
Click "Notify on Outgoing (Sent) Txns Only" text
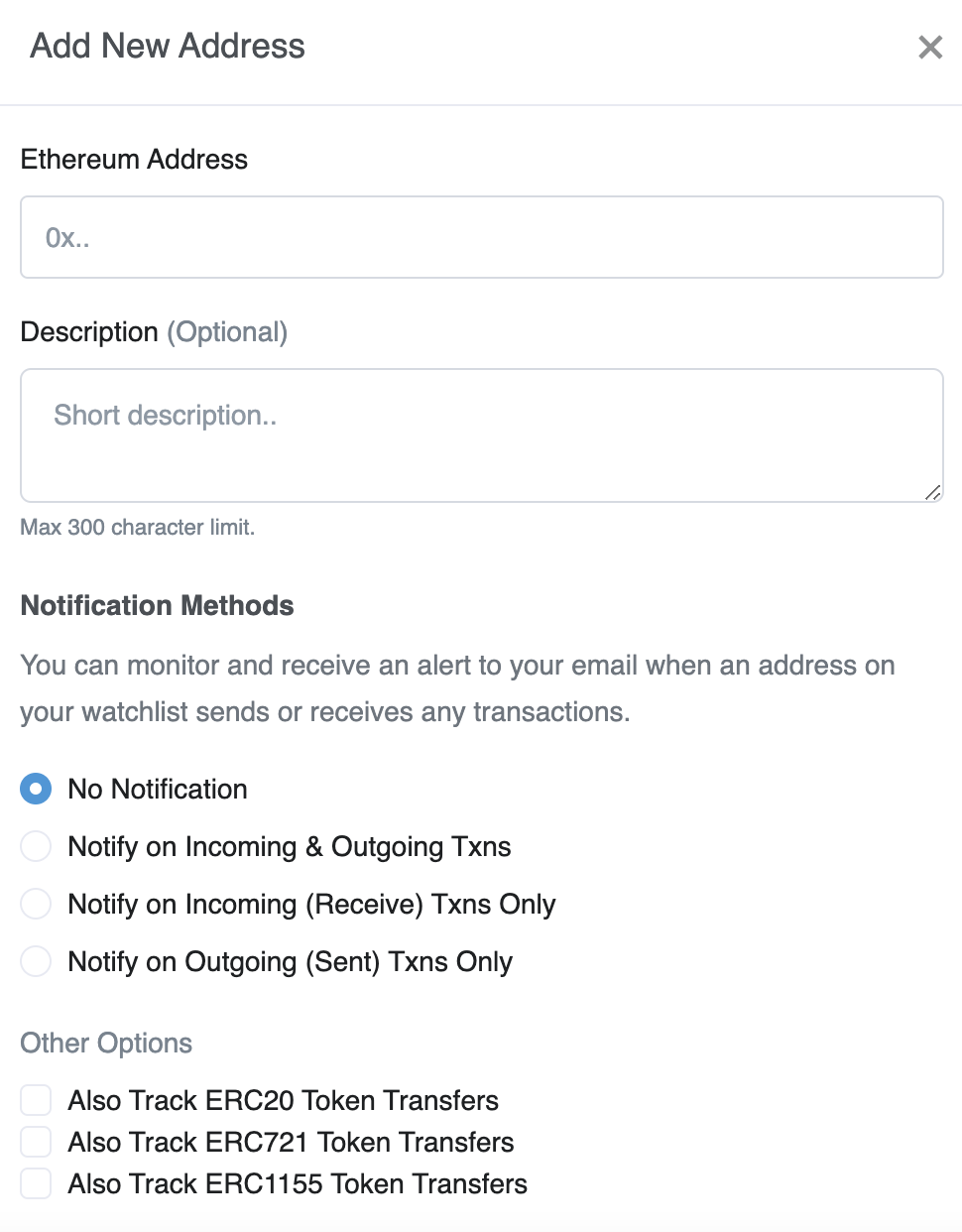(x=290, y=962)
